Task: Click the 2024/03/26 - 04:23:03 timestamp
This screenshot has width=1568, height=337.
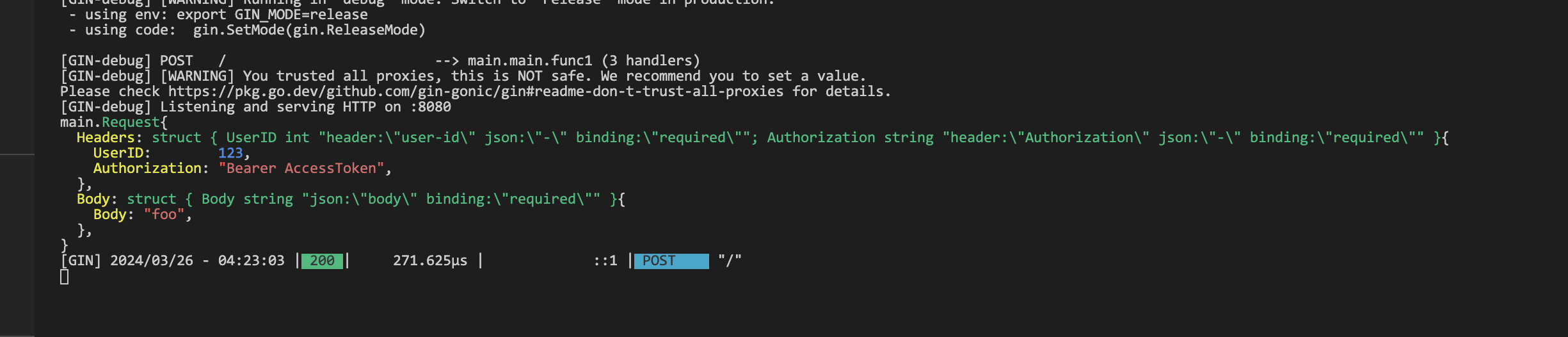Action: pyautogui.click(x=197, y=261)
